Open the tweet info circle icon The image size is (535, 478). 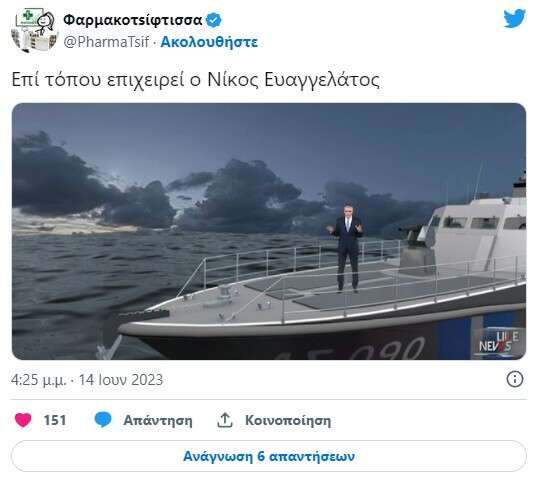515,379
